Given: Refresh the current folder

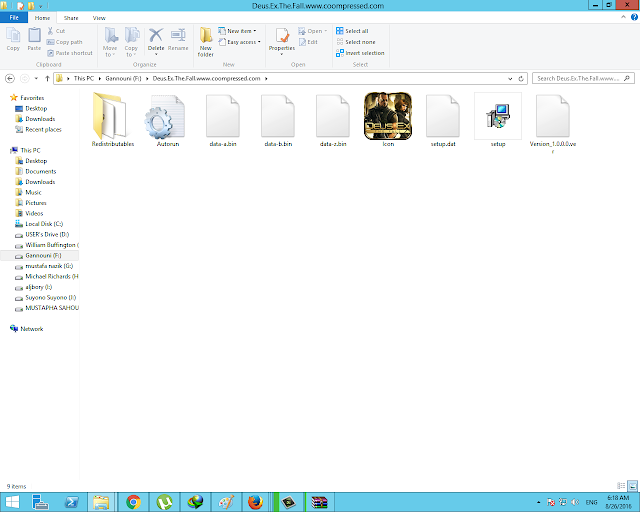Looking at the screenshot, I should coord(521,78).
